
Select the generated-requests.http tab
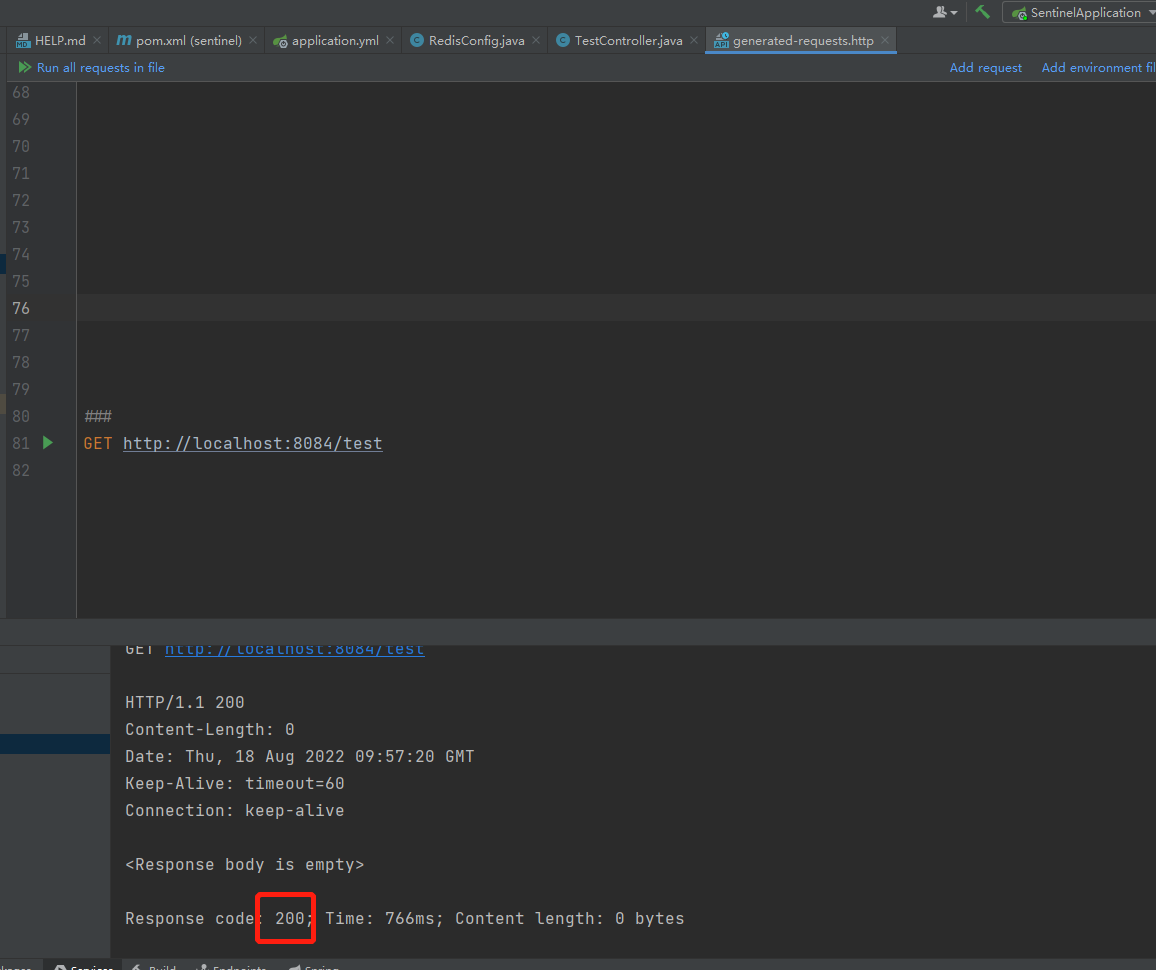tap(803, 41)
